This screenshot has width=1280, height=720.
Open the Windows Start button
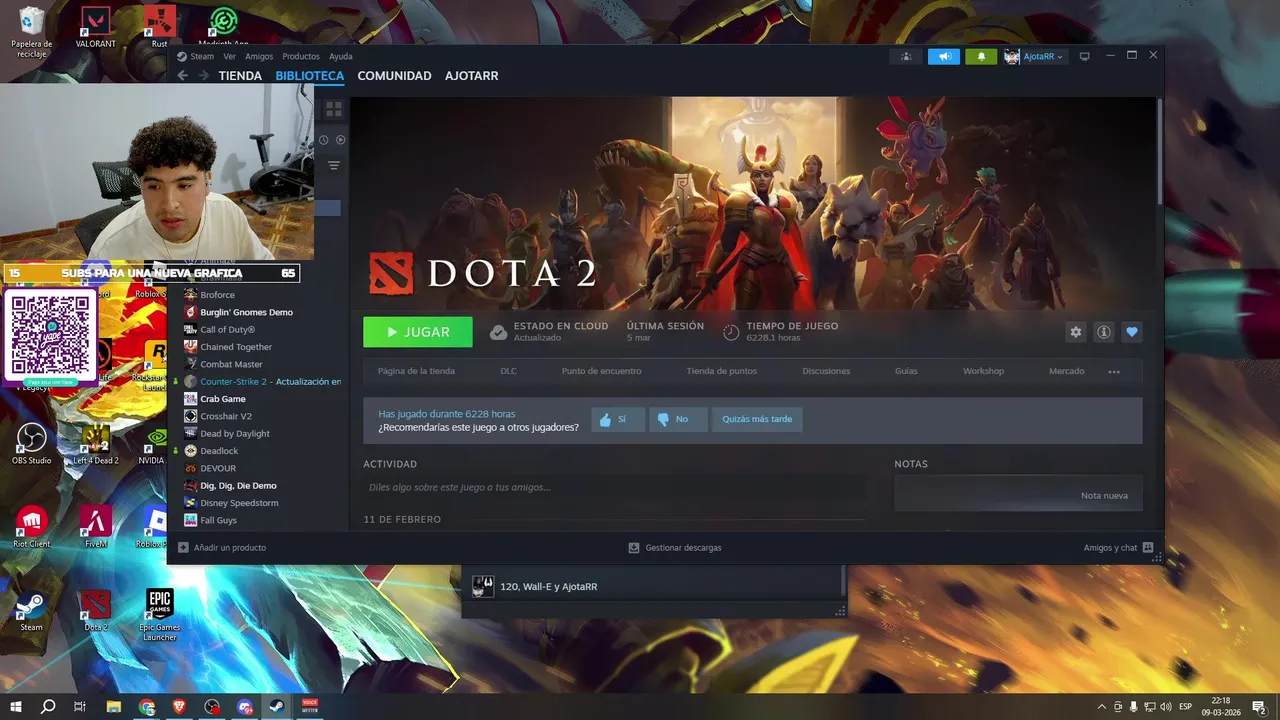[x=16, y=707]
